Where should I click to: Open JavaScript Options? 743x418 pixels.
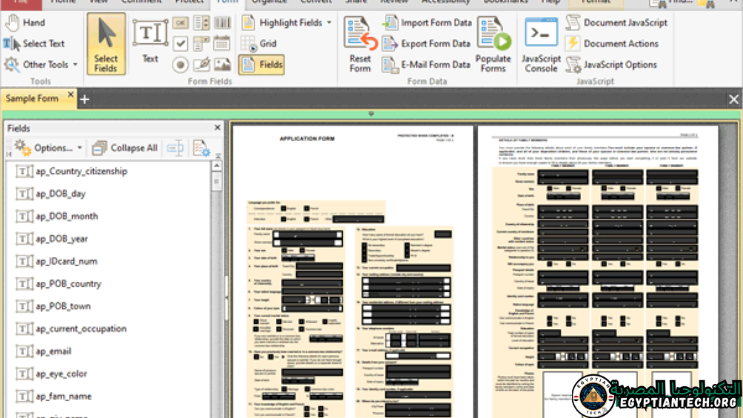click(611, 64)
